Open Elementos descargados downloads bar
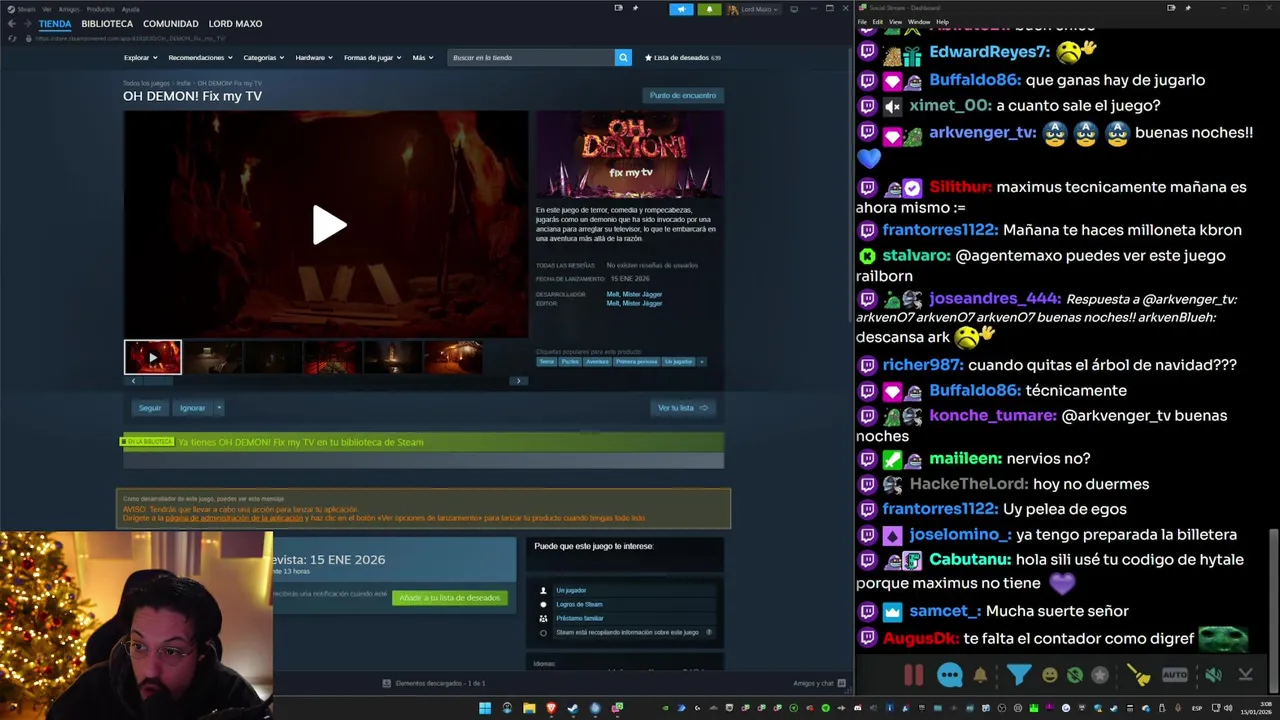 pyautogui.click(x=434, y=683)
